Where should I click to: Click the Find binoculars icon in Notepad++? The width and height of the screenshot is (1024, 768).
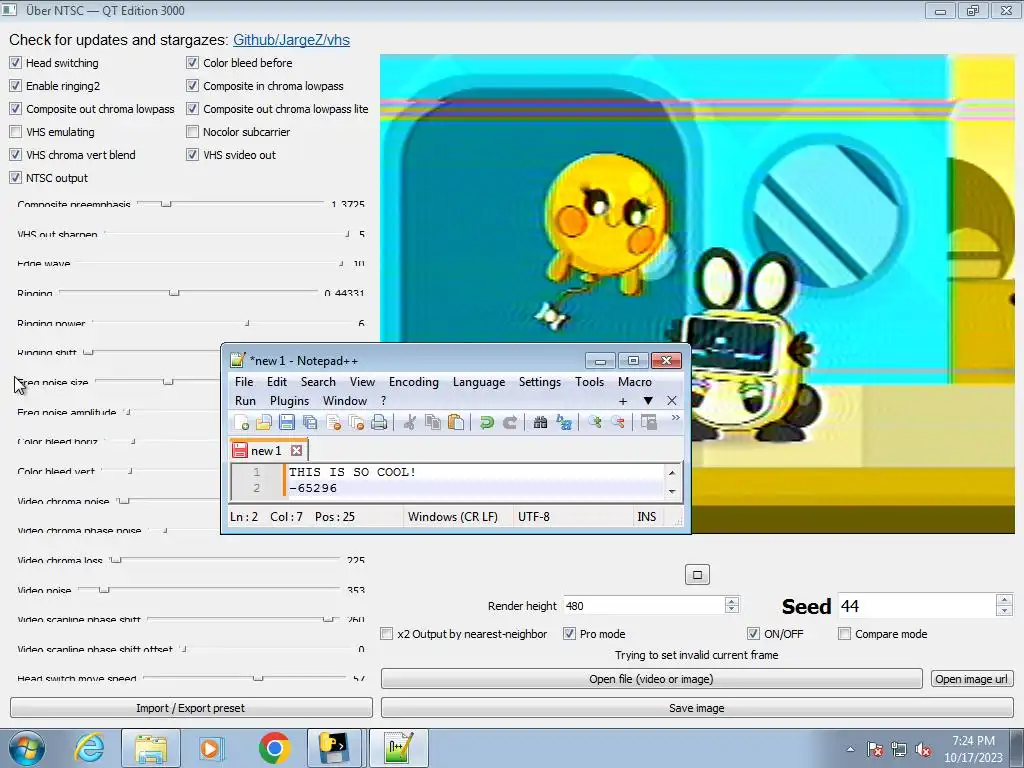click(x=540, y=423)
